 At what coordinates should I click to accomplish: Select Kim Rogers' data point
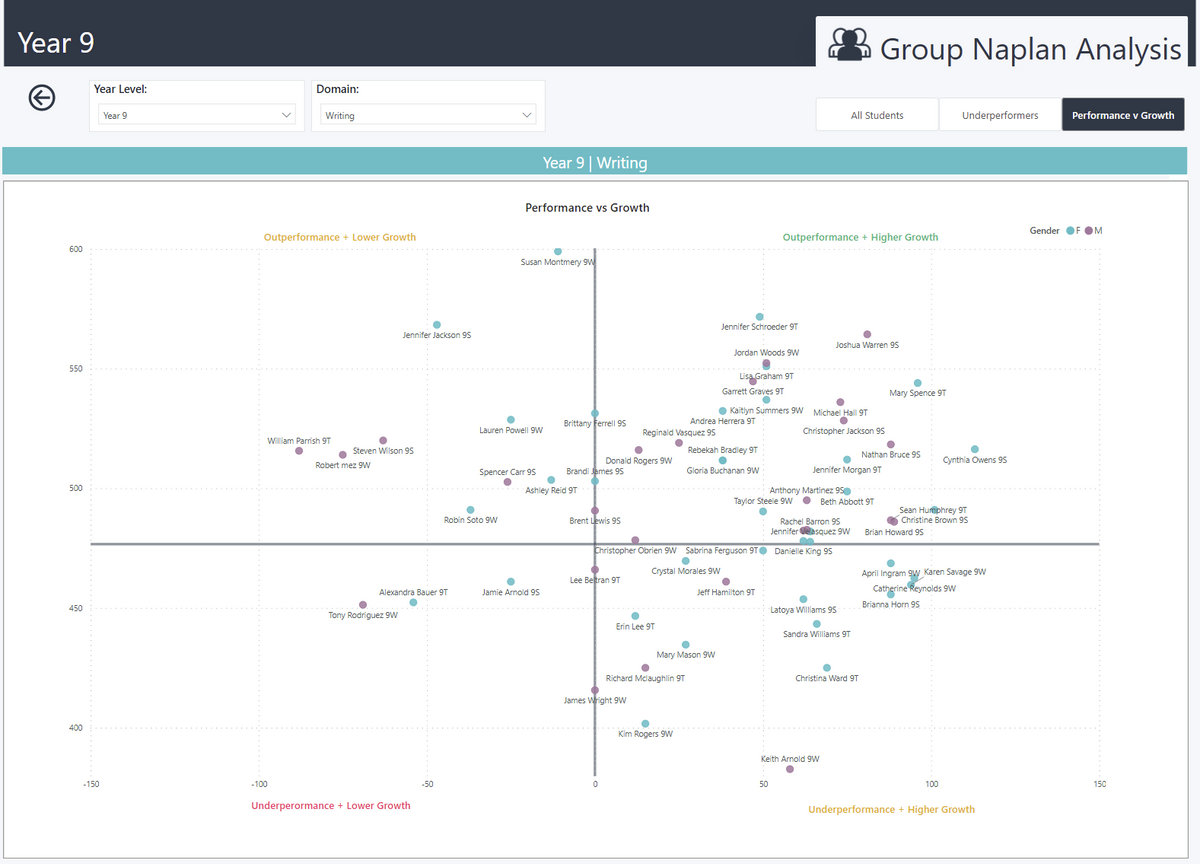point(645,724)
